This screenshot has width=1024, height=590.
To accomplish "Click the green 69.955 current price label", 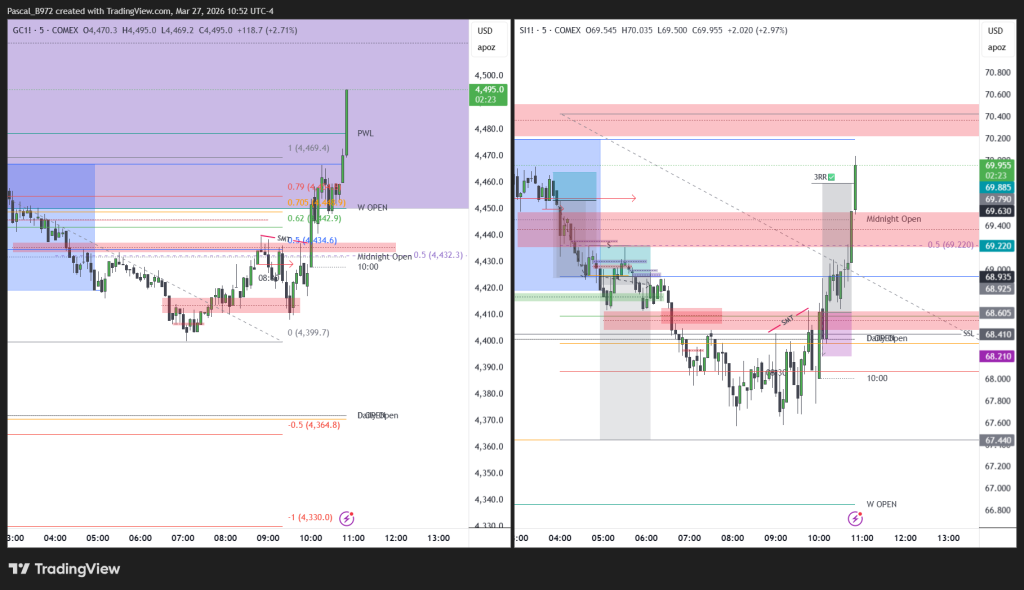I will pyautogui.click(x=998, y=165).
